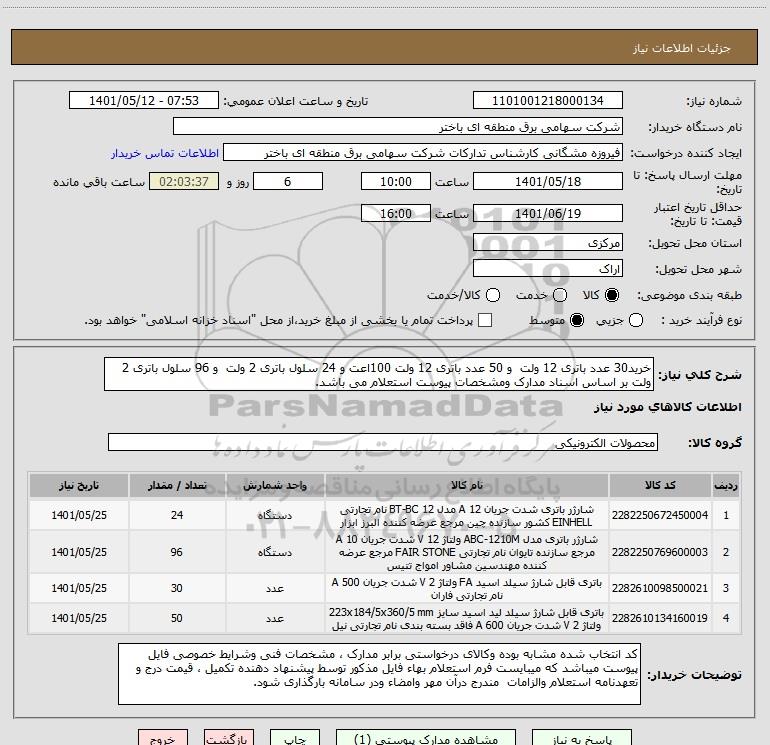770x745 pixels.
Task: Click the price validity date 1401/06/19
Action: click(548, 213)
